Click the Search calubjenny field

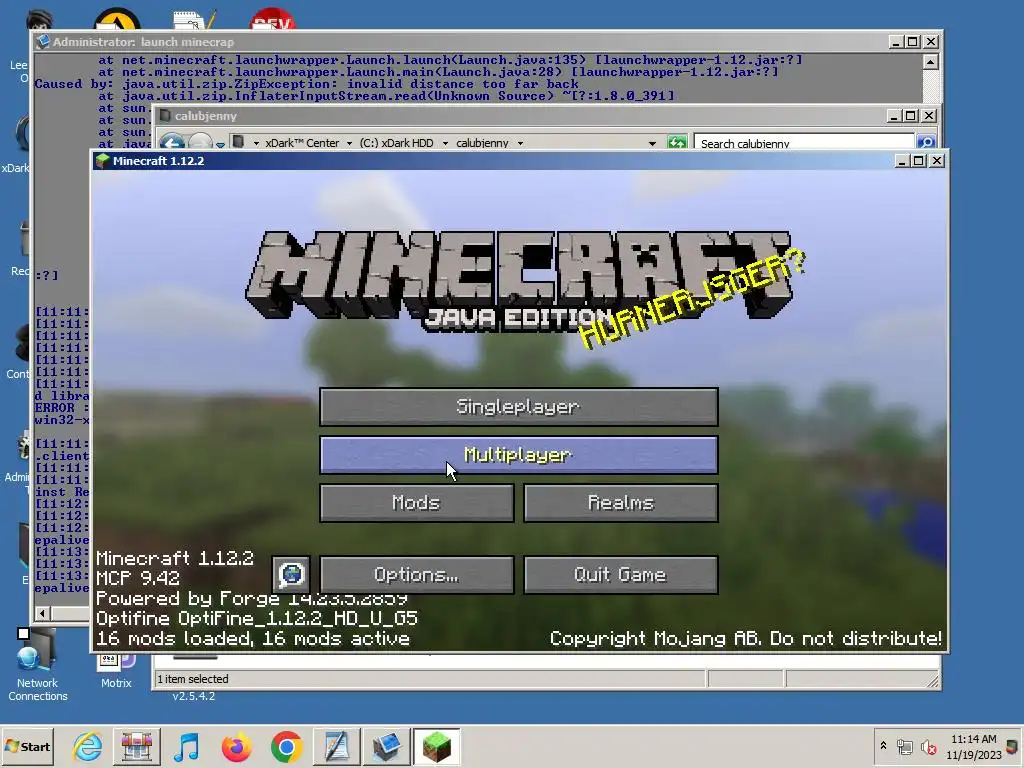pyautogui.click(x=805, y=143)
